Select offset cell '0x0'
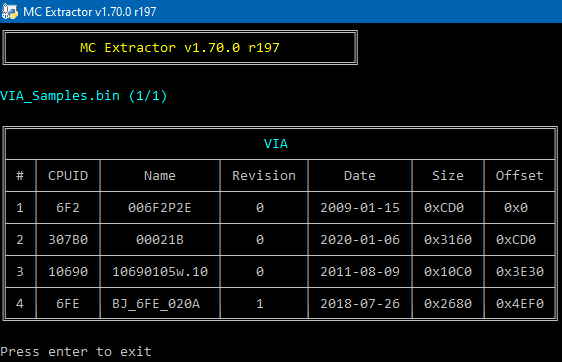The height and width of the screenshot is (362, 562). click(x=516, y=208)
